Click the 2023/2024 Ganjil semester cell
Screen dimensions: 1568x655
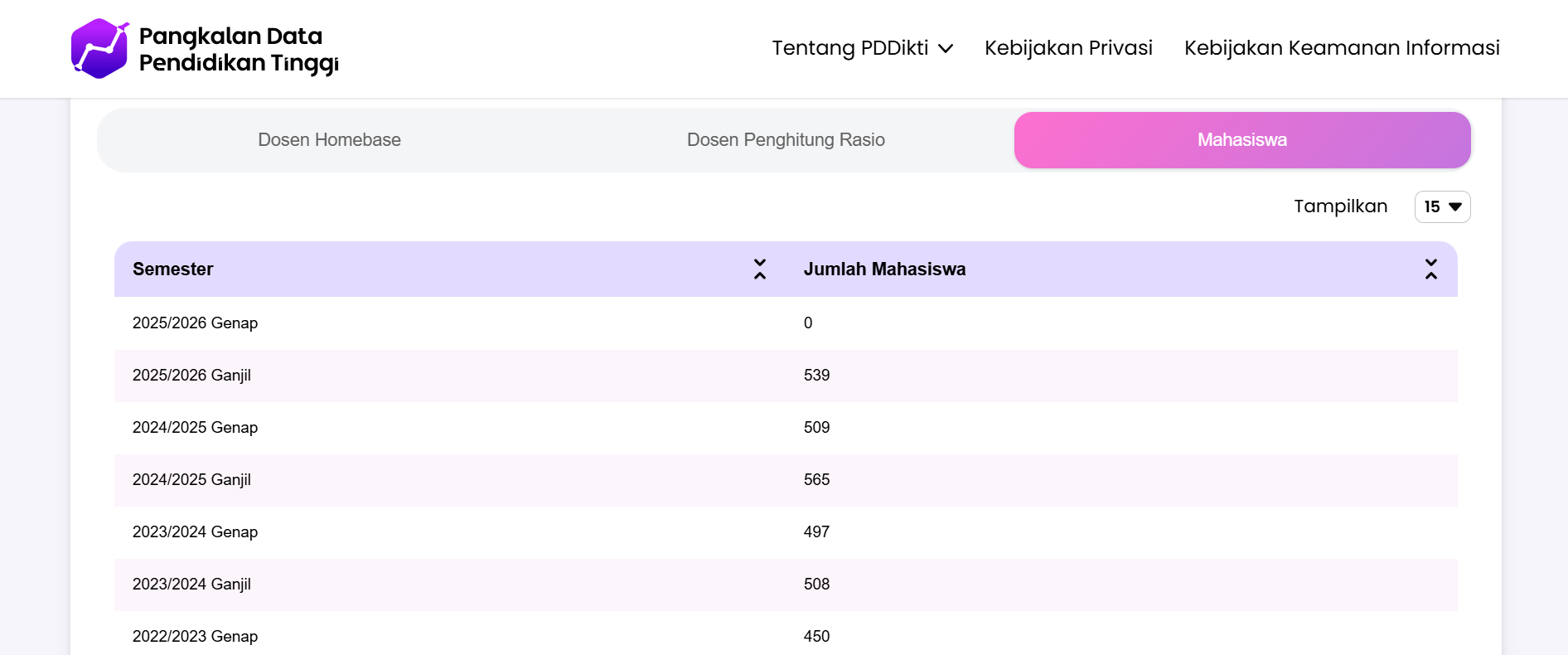[x=192, y=585]
